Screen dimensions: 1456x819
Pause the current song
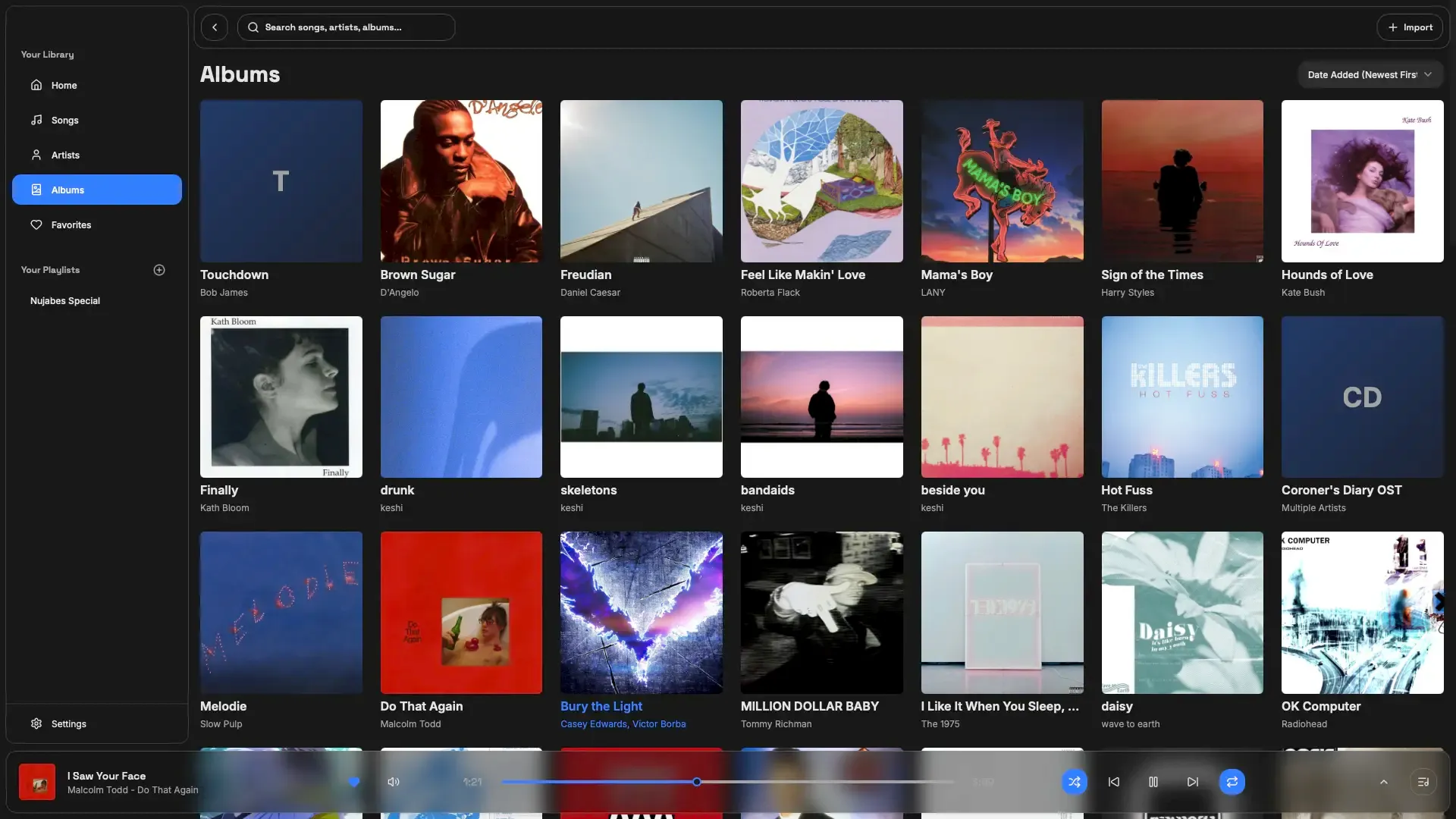[1153, 782]
